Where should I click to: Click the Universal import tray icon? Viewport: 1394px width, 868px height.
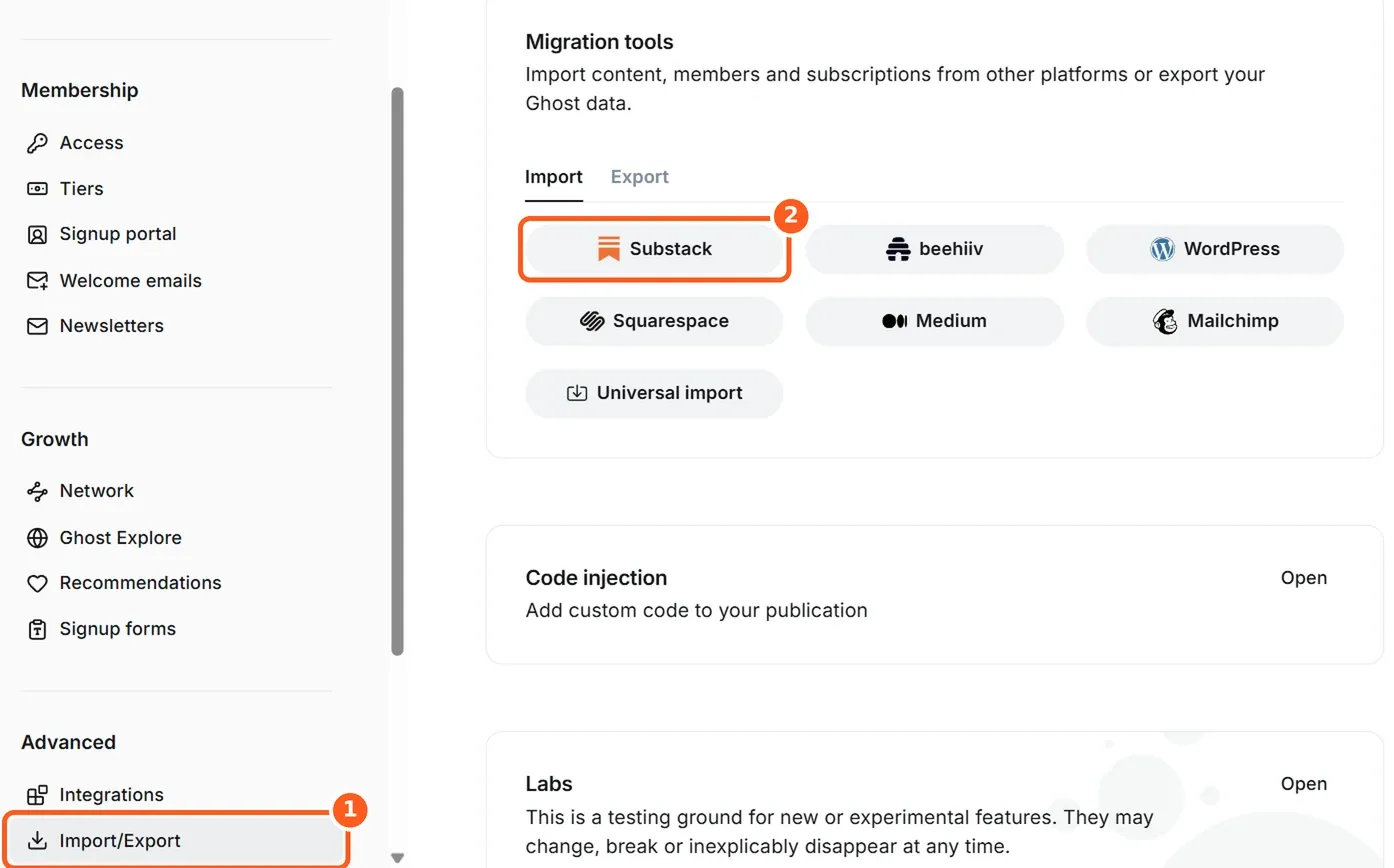coord(577,393)
